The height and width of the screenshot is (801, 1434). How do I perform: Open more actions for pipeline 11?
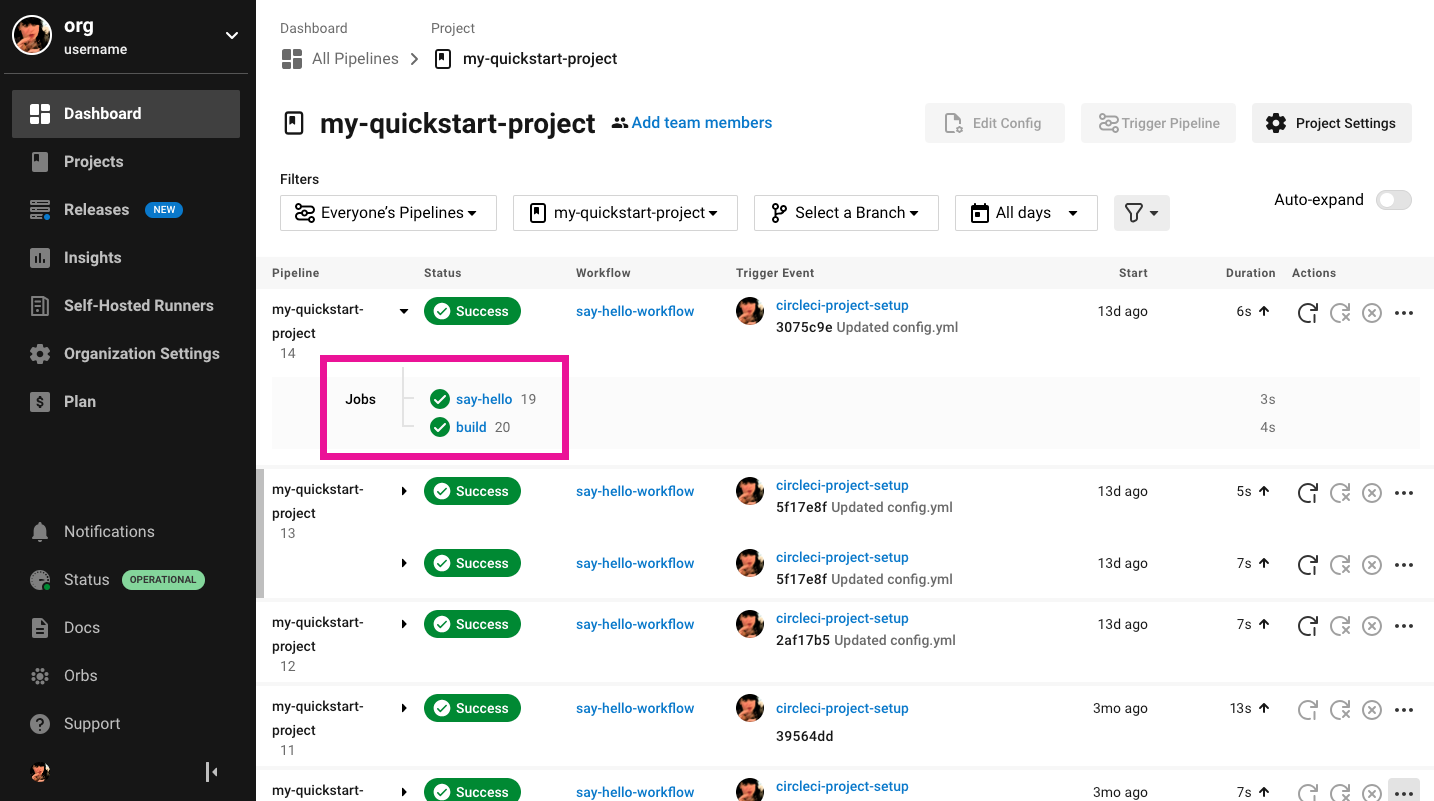coord(1404,710)
